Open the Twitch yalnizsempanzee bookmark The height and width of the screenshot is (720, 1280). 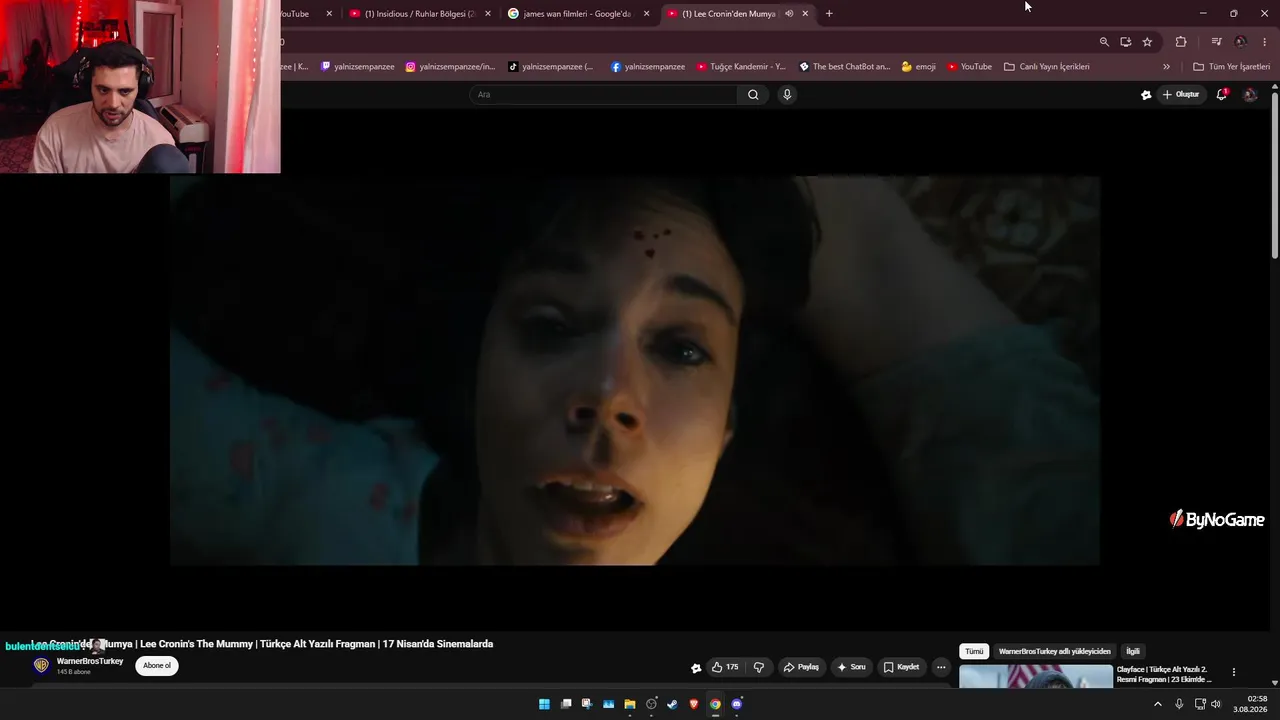pos(357,67)
